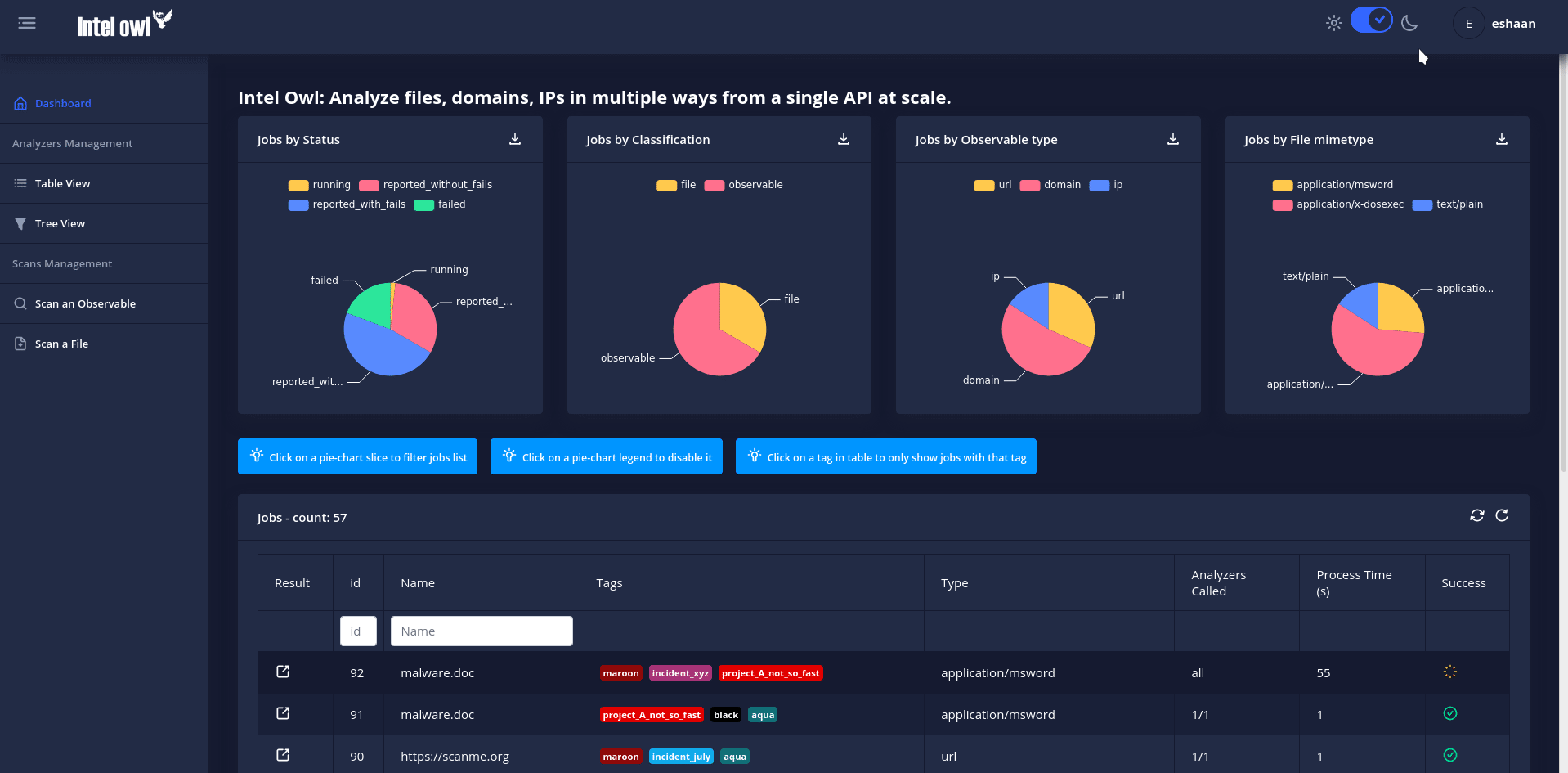Open Scan a File page
The height and width of the screenshot is (773, 1568).
pyautogui.click(x=104, y=344)
